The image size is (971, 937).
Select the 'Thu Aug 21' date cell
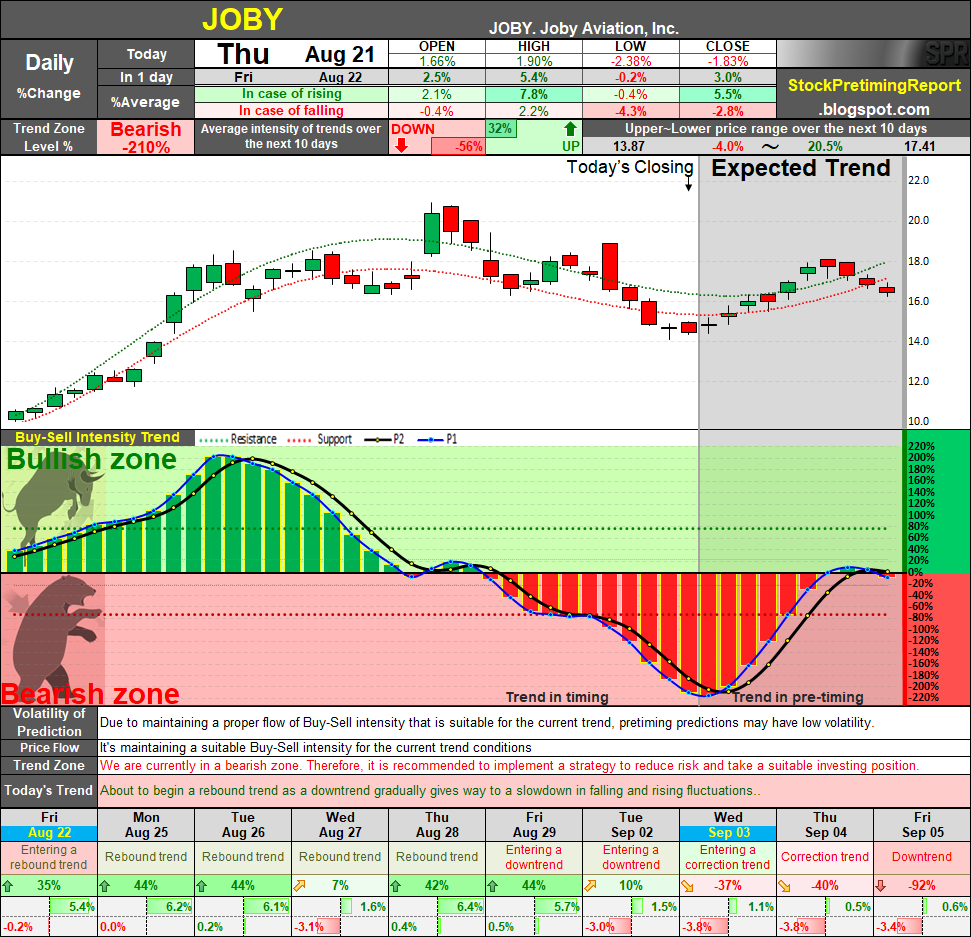pyautogui.click(x=292, y=54)
